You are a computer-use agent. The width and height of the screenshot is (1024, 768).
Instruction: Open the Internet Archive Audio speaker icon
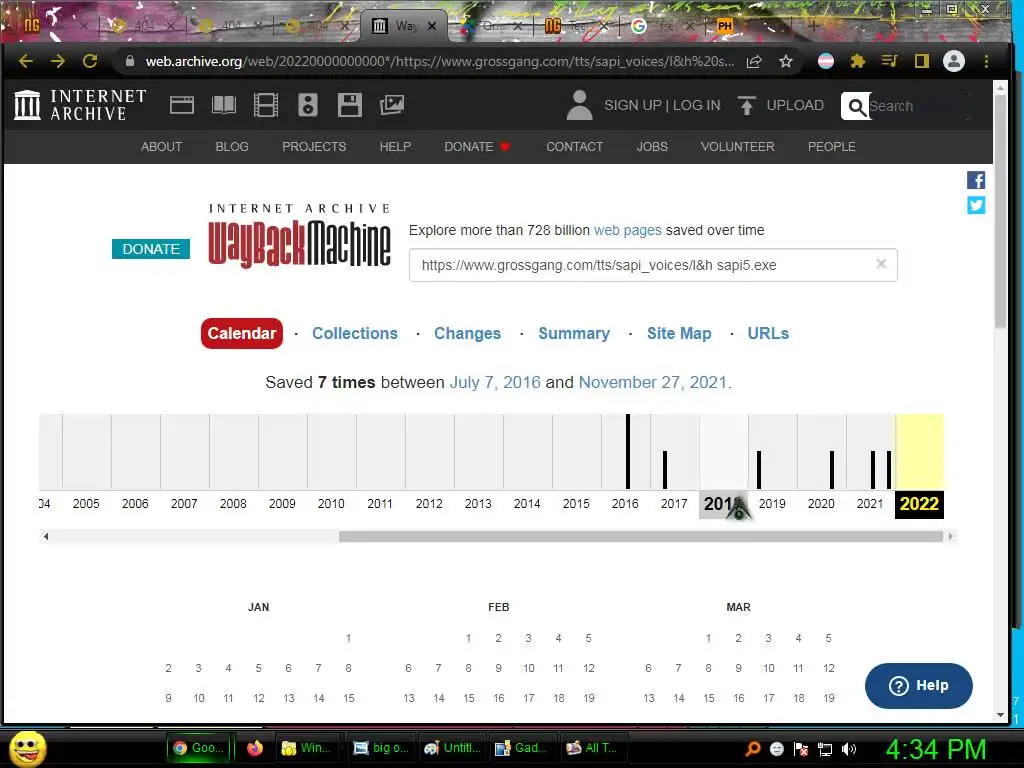(x=308, y=105)
